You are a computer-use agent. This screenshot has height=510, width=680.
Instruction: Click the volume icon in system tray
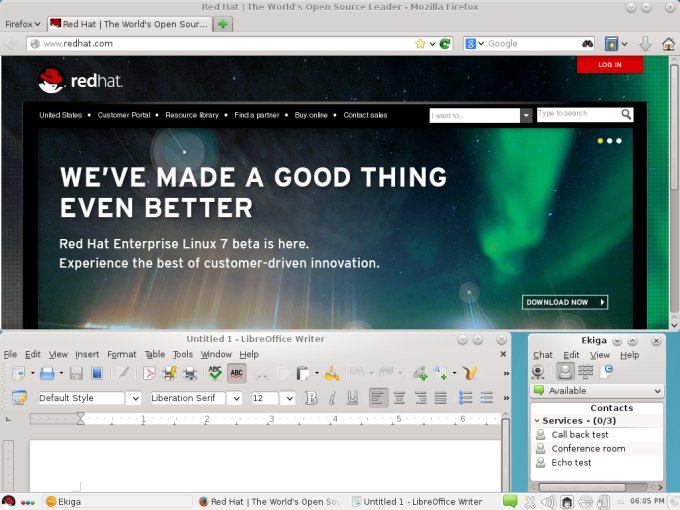tap(546, 502)
